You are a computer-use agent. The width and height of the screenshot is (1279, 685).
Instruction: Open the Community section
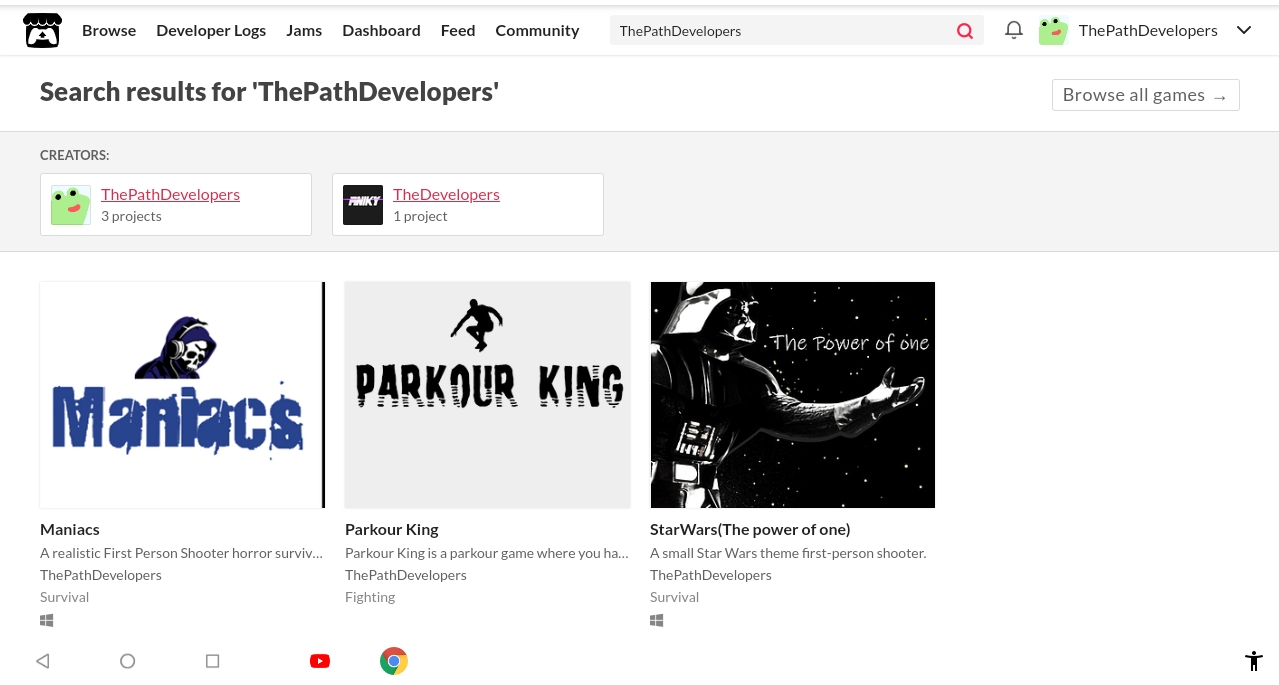(x=537, y=30)
